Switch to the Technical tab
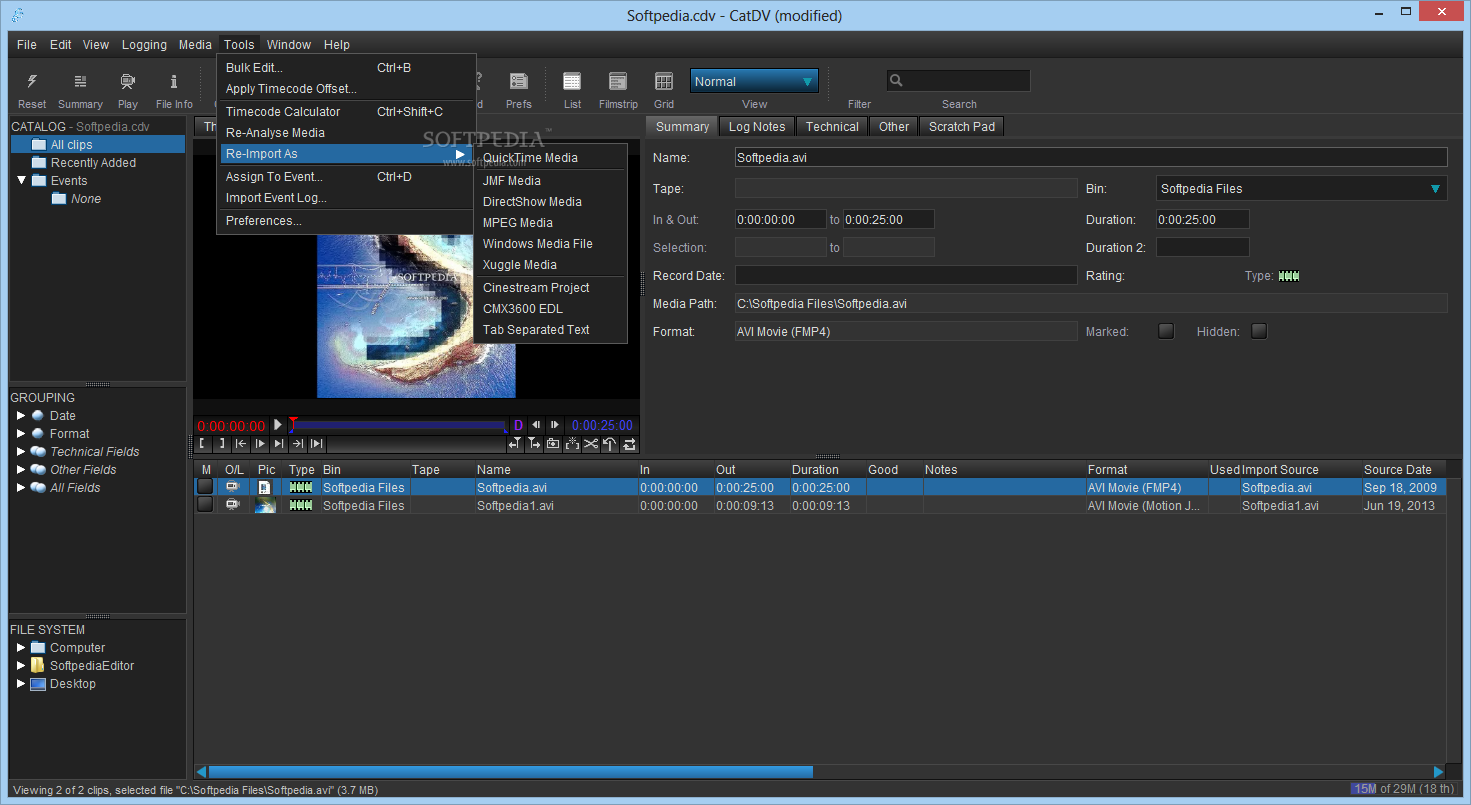Screen dimensions: 1471x805 [x=832, y=127]
